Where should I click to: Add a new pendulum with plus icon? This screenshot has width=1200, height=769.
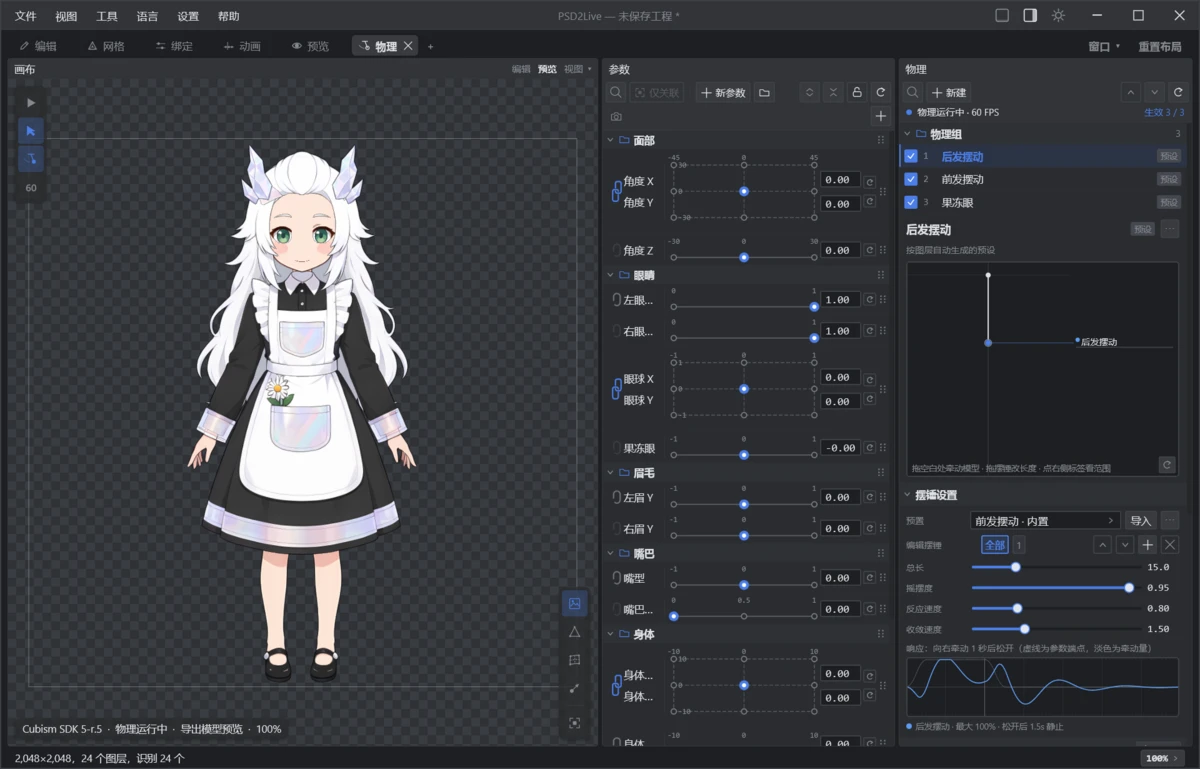pyautogui.click(x=1148, y=545)
